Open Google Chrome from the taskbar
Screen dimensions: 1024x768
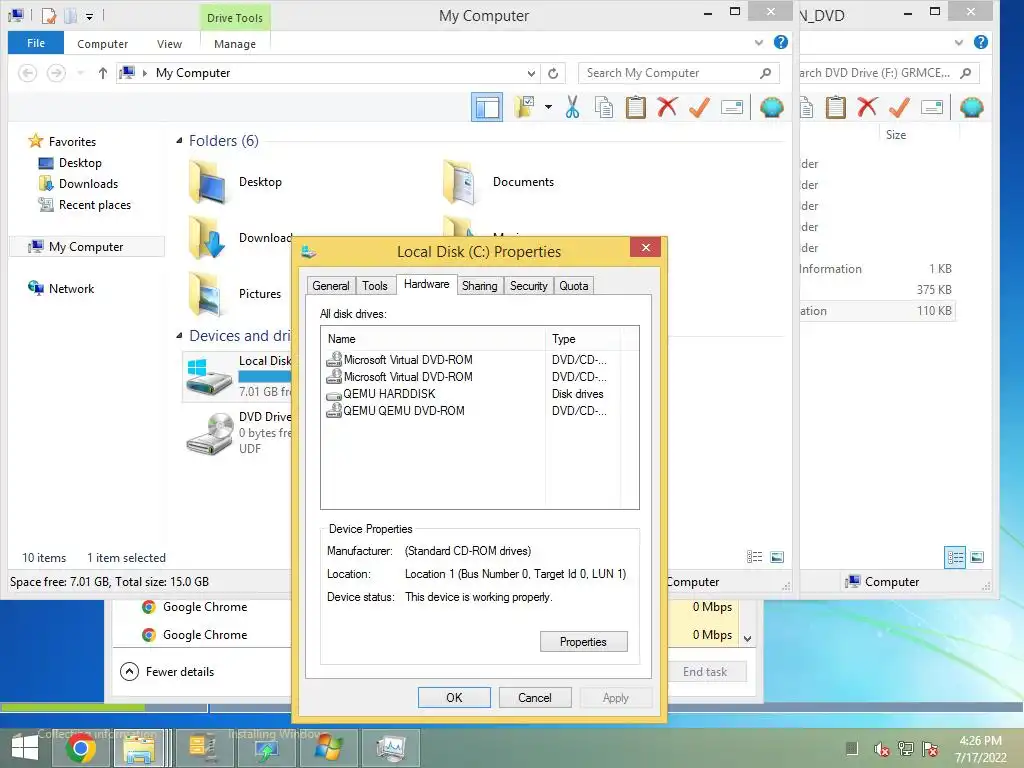tap(80, 748)
